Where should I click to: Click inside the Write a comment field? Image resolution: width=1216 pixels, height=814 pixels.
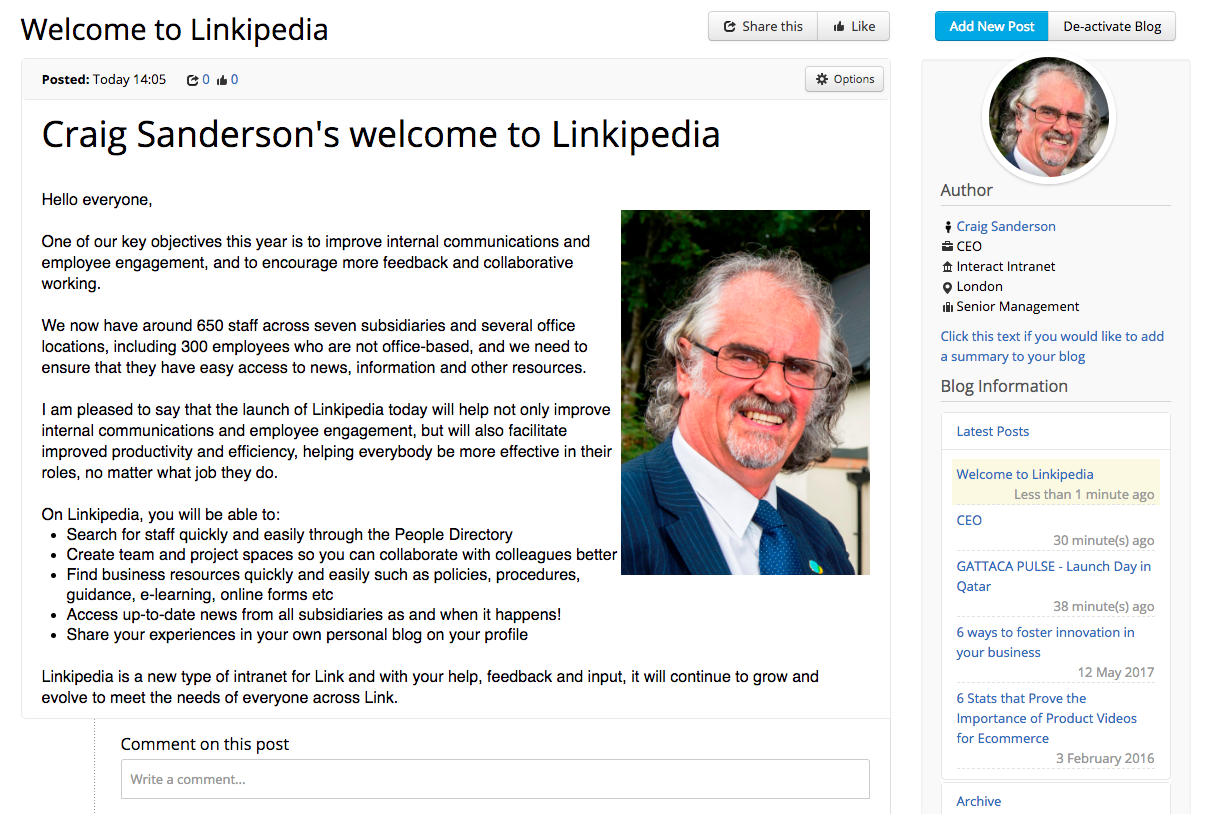click(x=495, y=779)
